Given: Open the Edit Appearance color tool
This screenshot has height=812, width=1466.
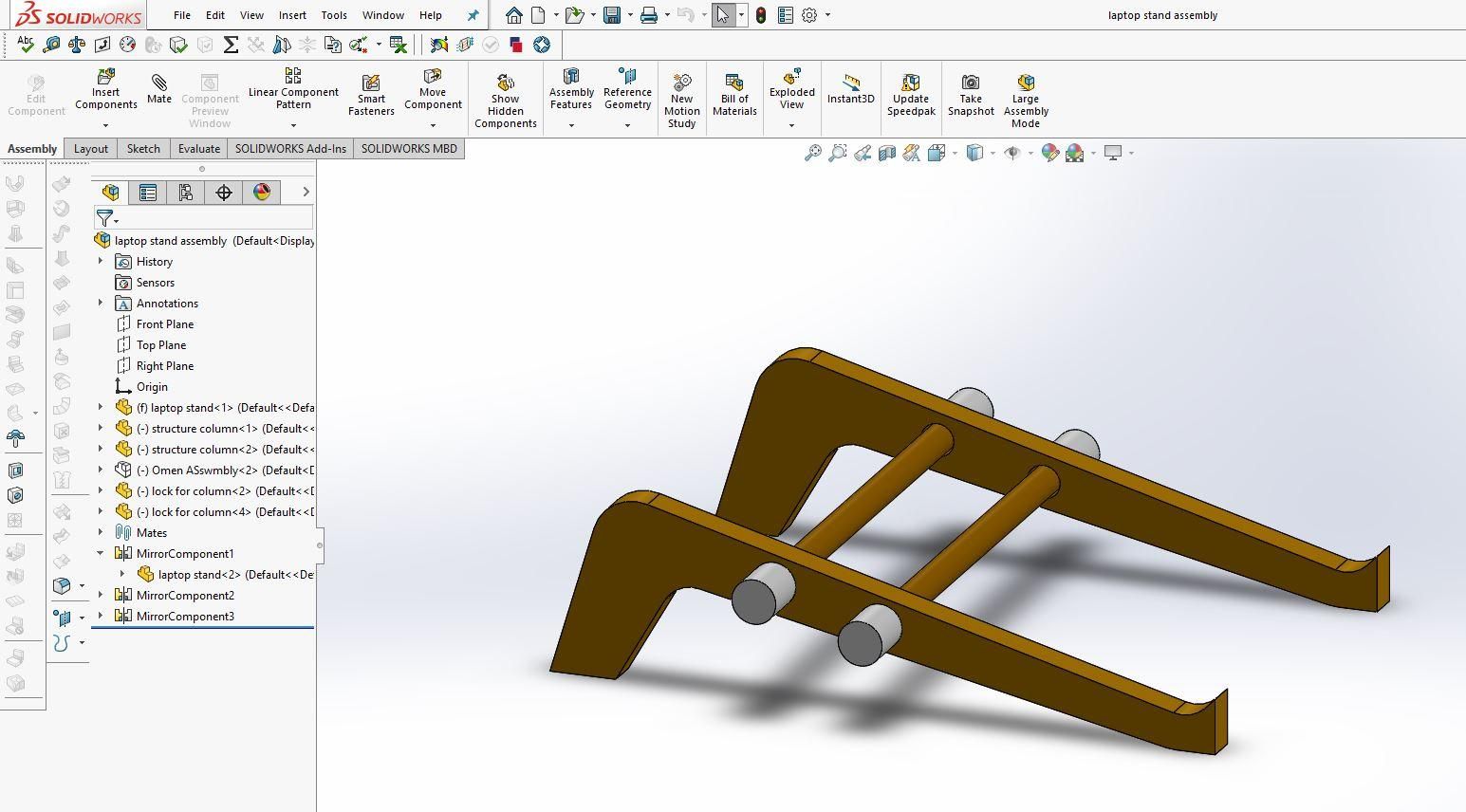Looking at the screenshot, I should [x=1050, y=153].
